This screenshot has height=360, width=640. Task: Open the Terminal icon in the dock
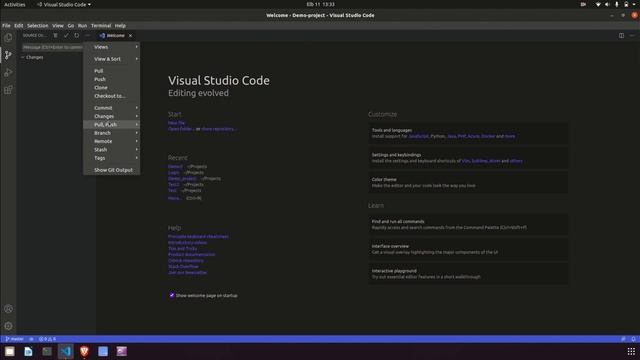click(x=47, y=351)
